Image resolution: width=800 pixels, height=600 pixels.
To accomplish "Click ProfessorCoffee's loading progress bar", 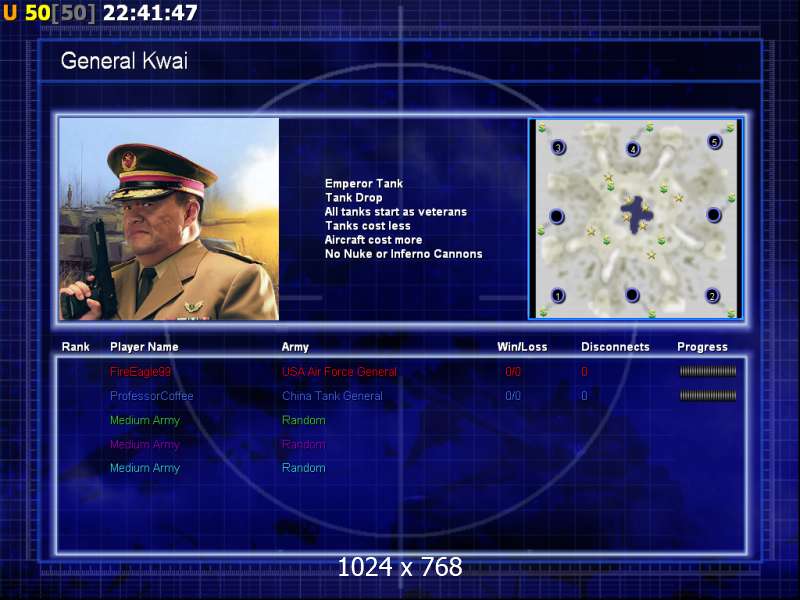I will [708, 395].
